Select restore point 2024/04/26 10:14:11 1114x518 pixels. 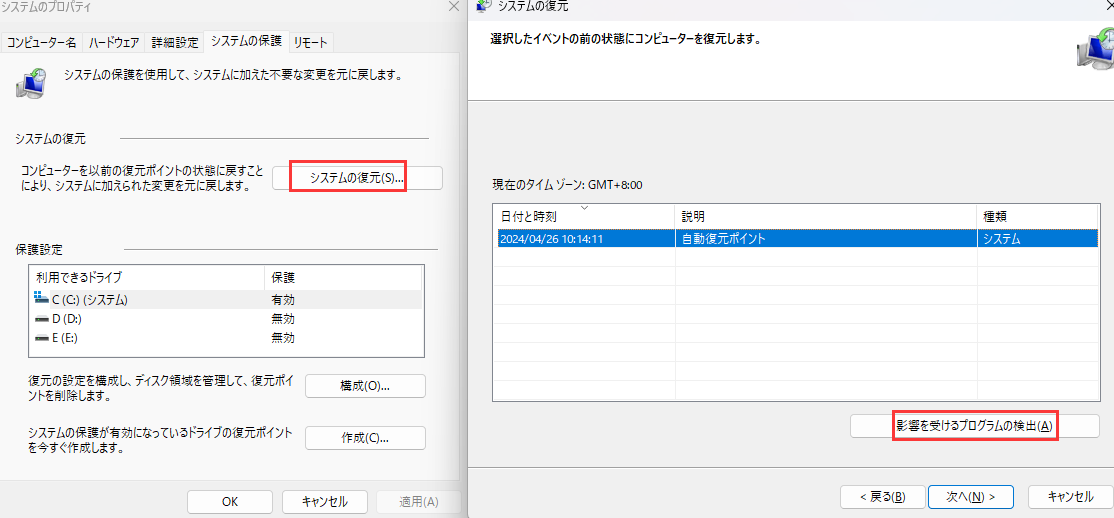click(x=795, y=239)
